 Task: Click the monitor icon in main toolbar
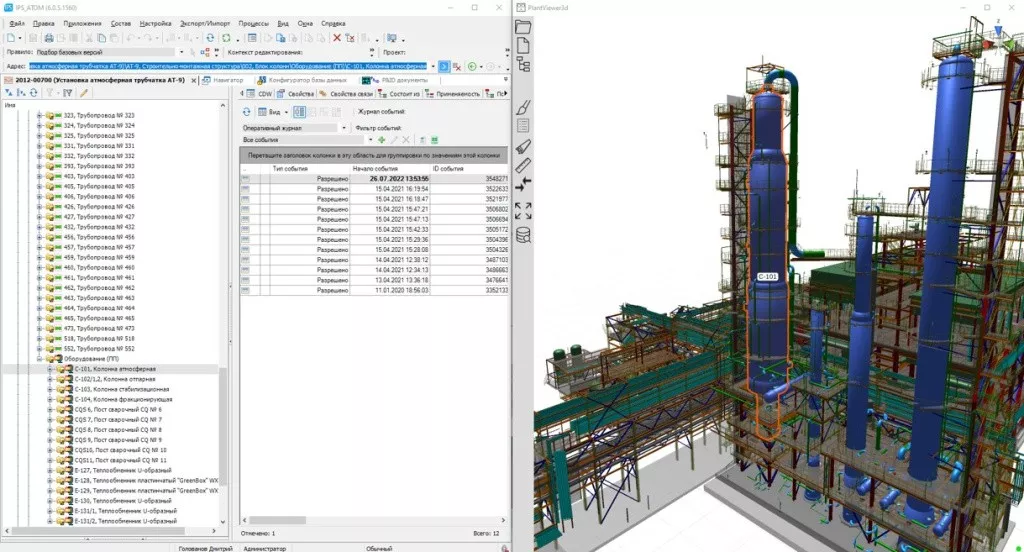pyautogui.click(x=392, y=39)
